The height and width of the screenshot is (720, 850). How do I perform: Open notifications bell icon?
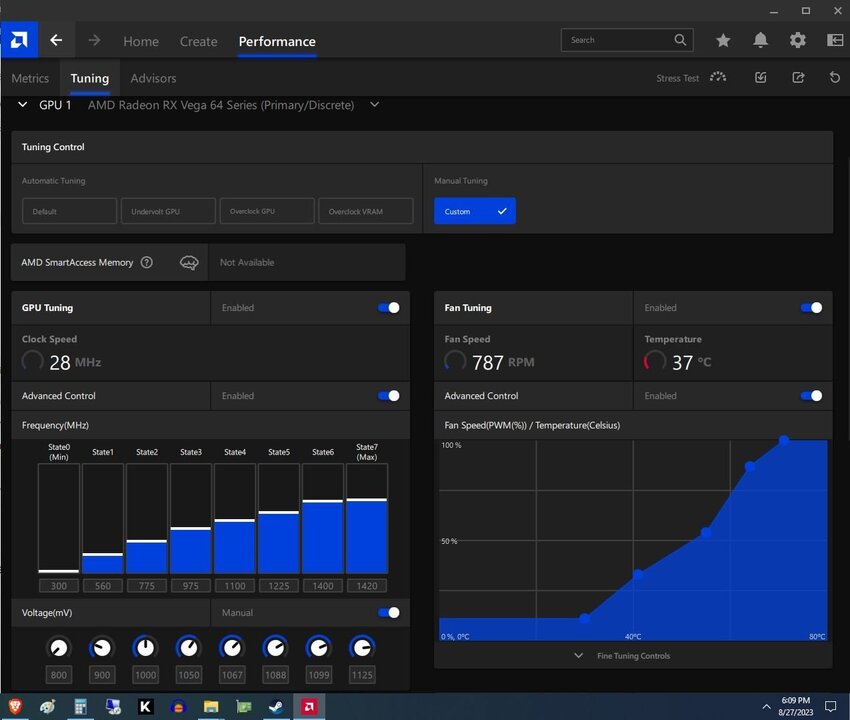click(x=760, y=41)
